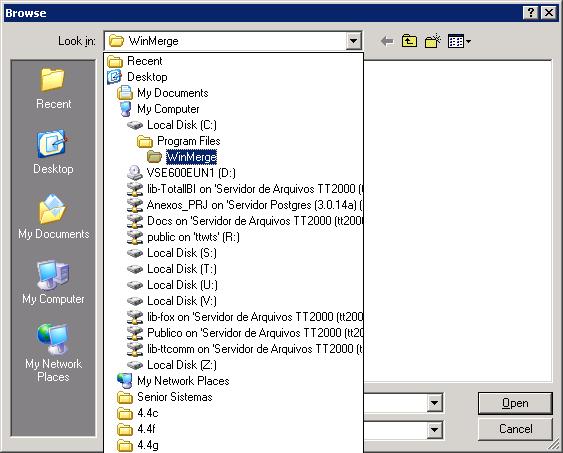
Task: Open Recent in the places bar
Action: coord(53,88)
